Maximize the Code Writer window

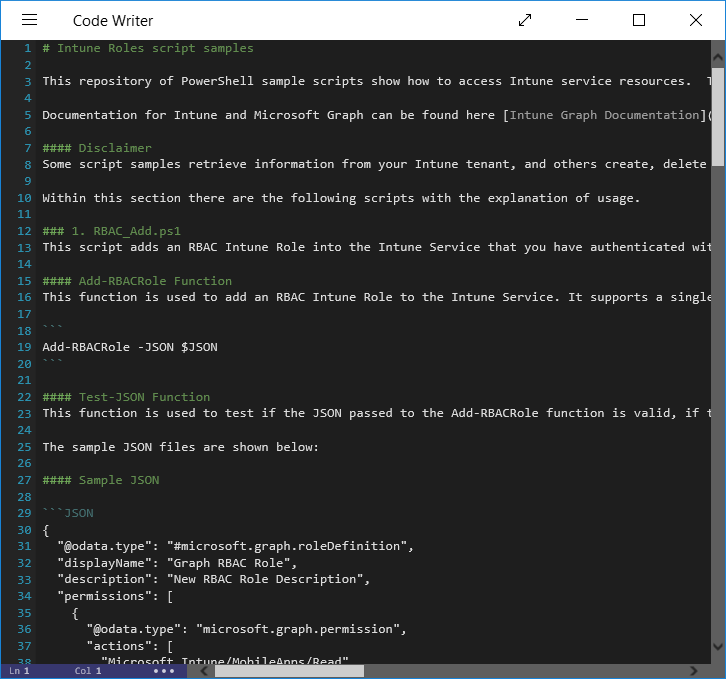click(639, 20)
